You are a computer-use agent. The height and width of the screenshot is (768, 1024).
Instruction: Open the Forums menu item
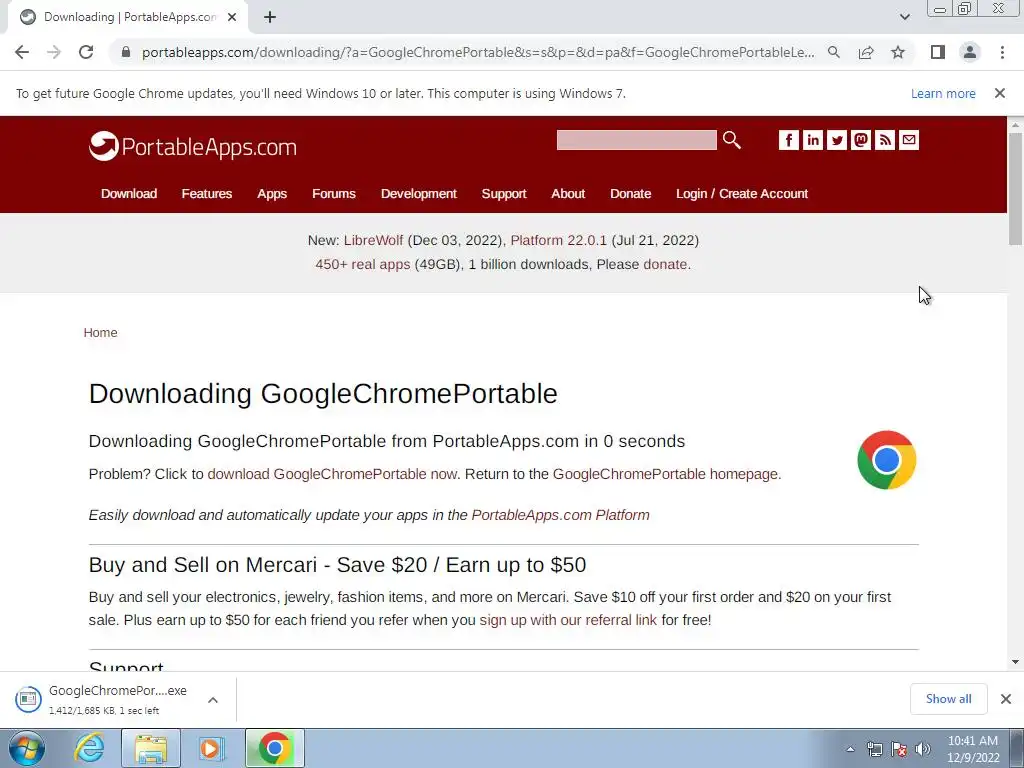click(334, 193)
